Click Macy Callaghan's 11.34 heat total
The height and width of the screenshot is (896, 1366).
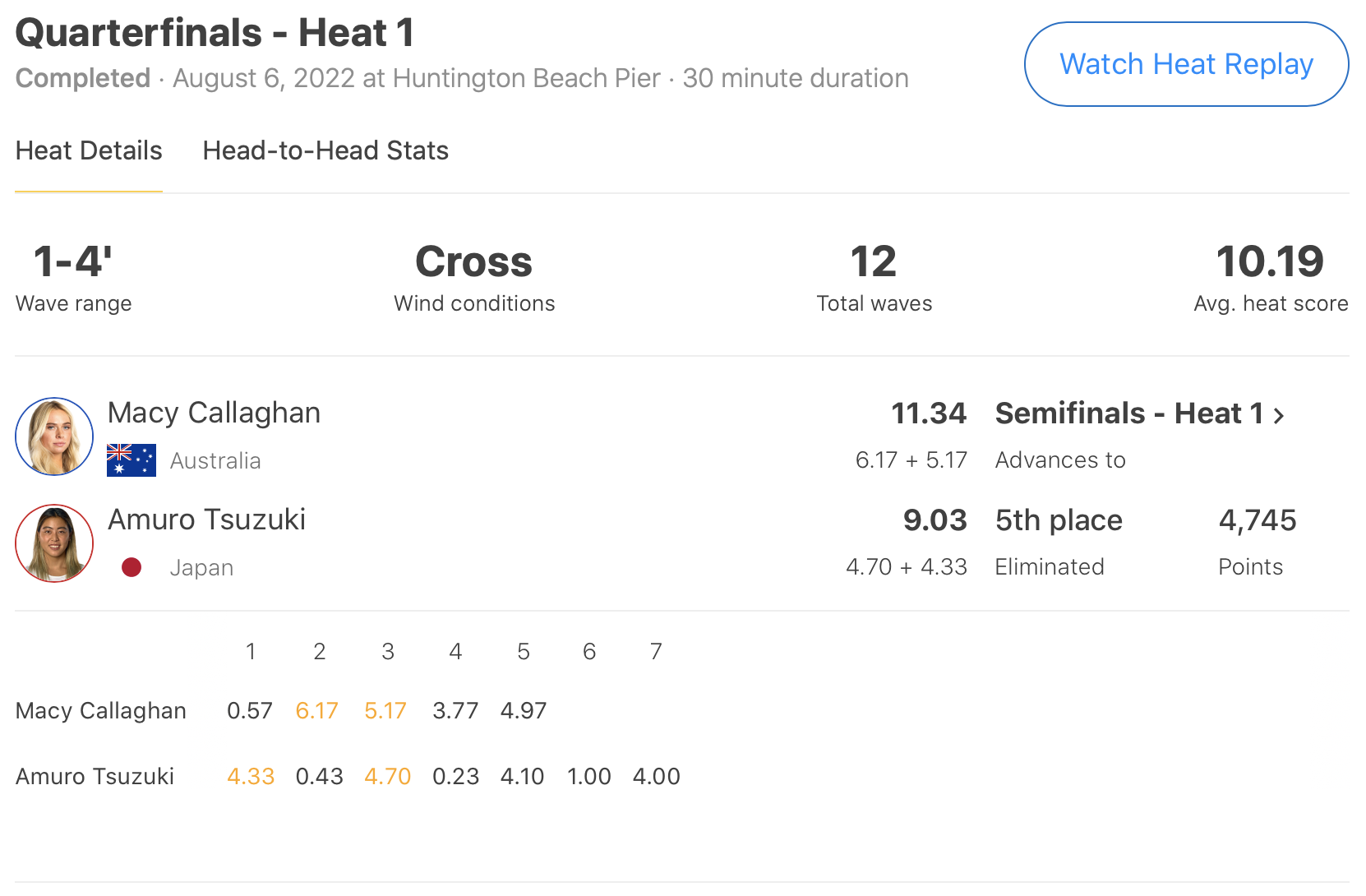(x=929, y=413)
